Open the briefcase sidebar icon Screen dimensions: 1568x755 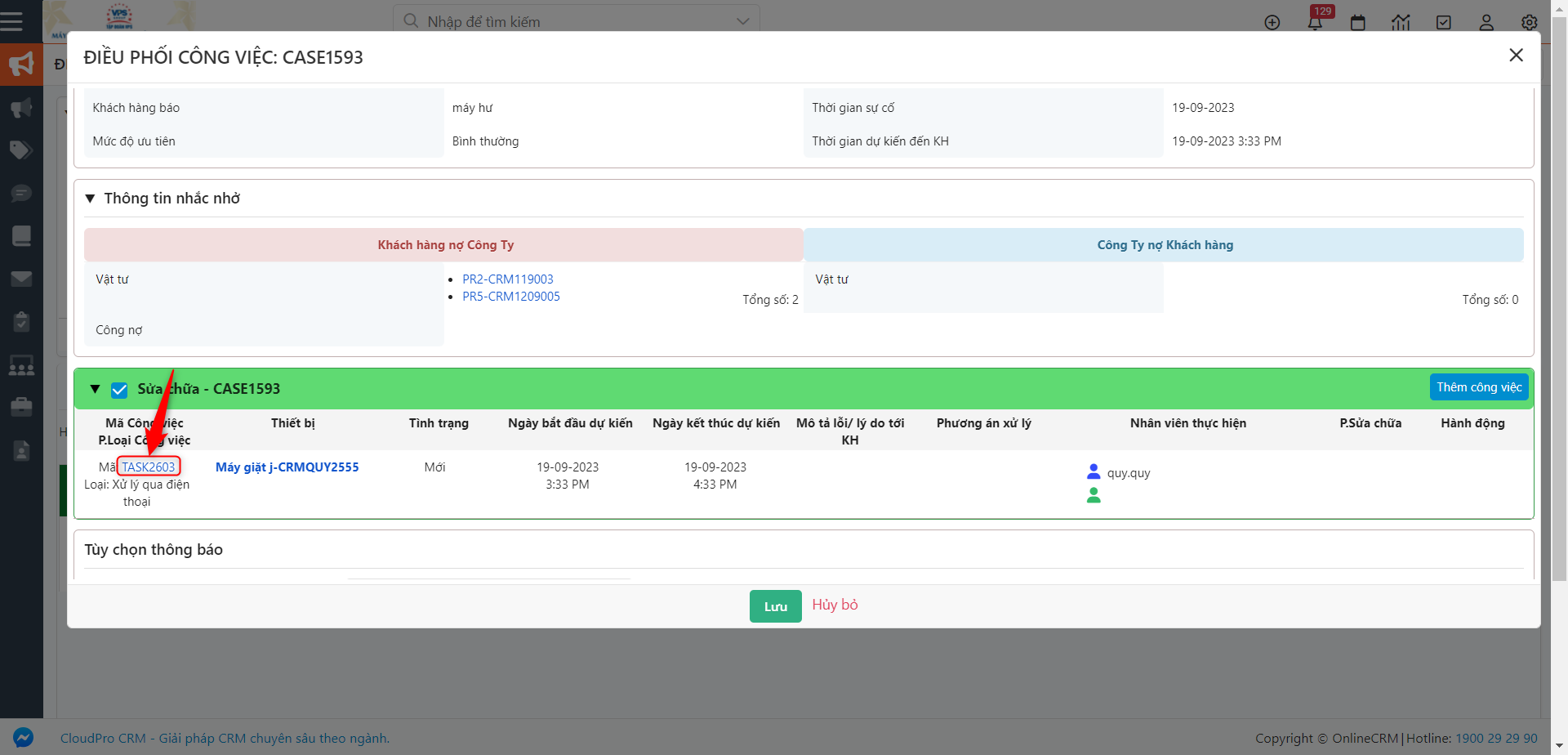click(x=21, y=406)
